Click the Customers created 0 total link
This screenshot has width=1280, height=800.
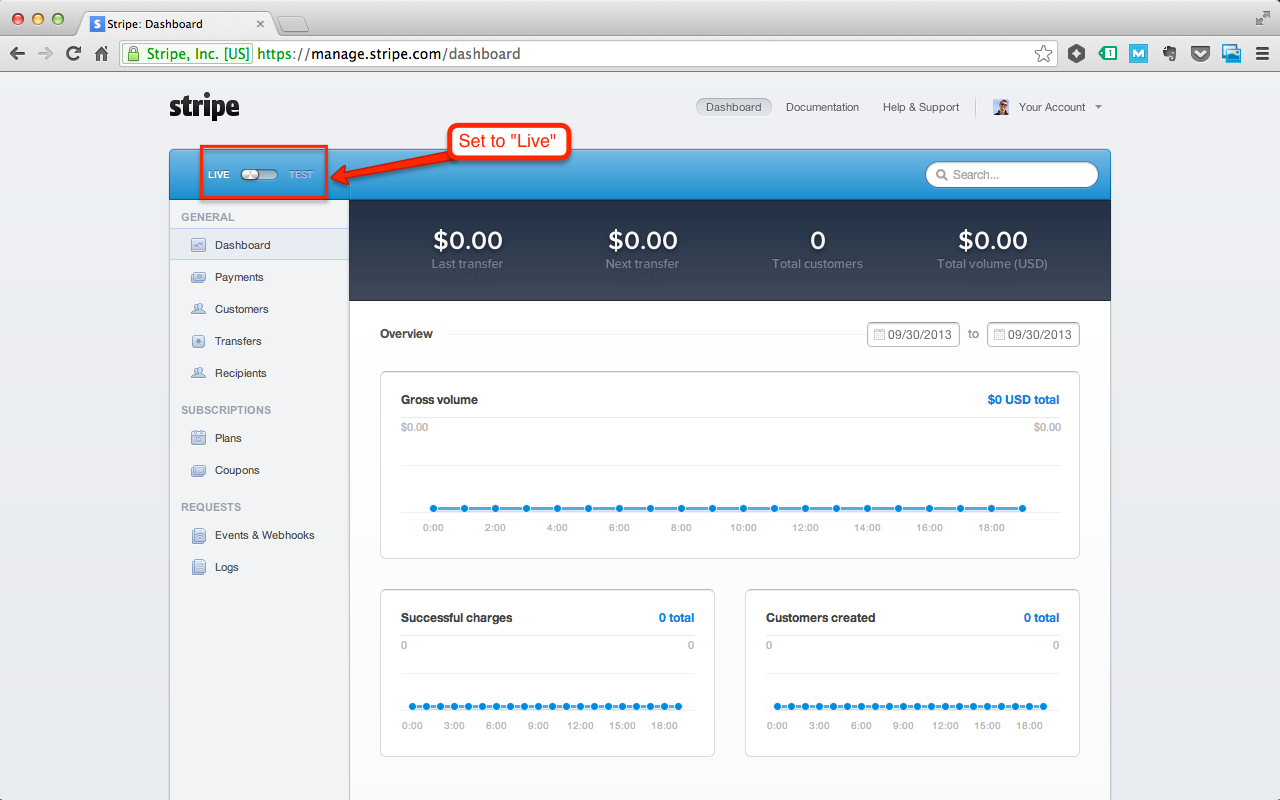pyautogui.click(x=1041, y=618)
